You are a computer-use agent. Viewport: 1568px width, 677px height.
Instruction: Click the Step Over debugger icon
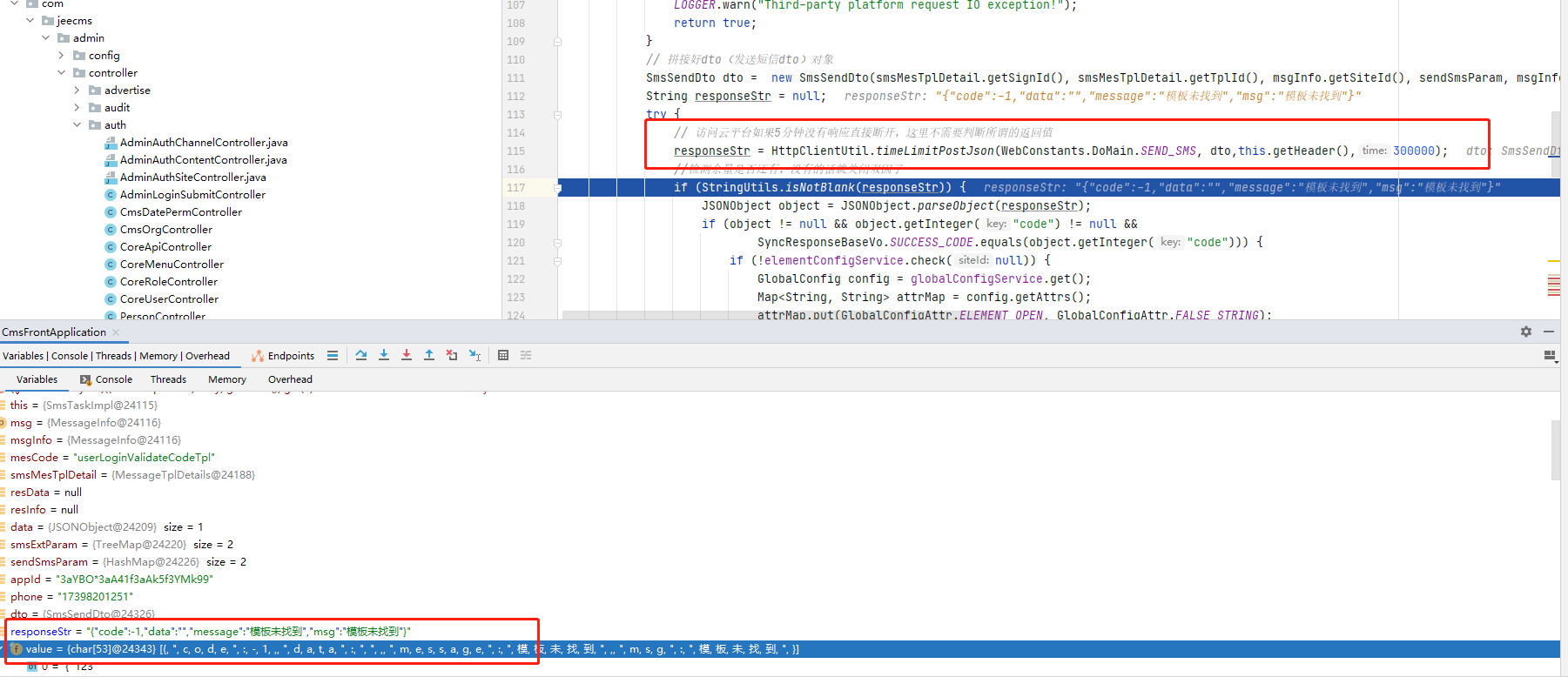(x=361, y=355)
